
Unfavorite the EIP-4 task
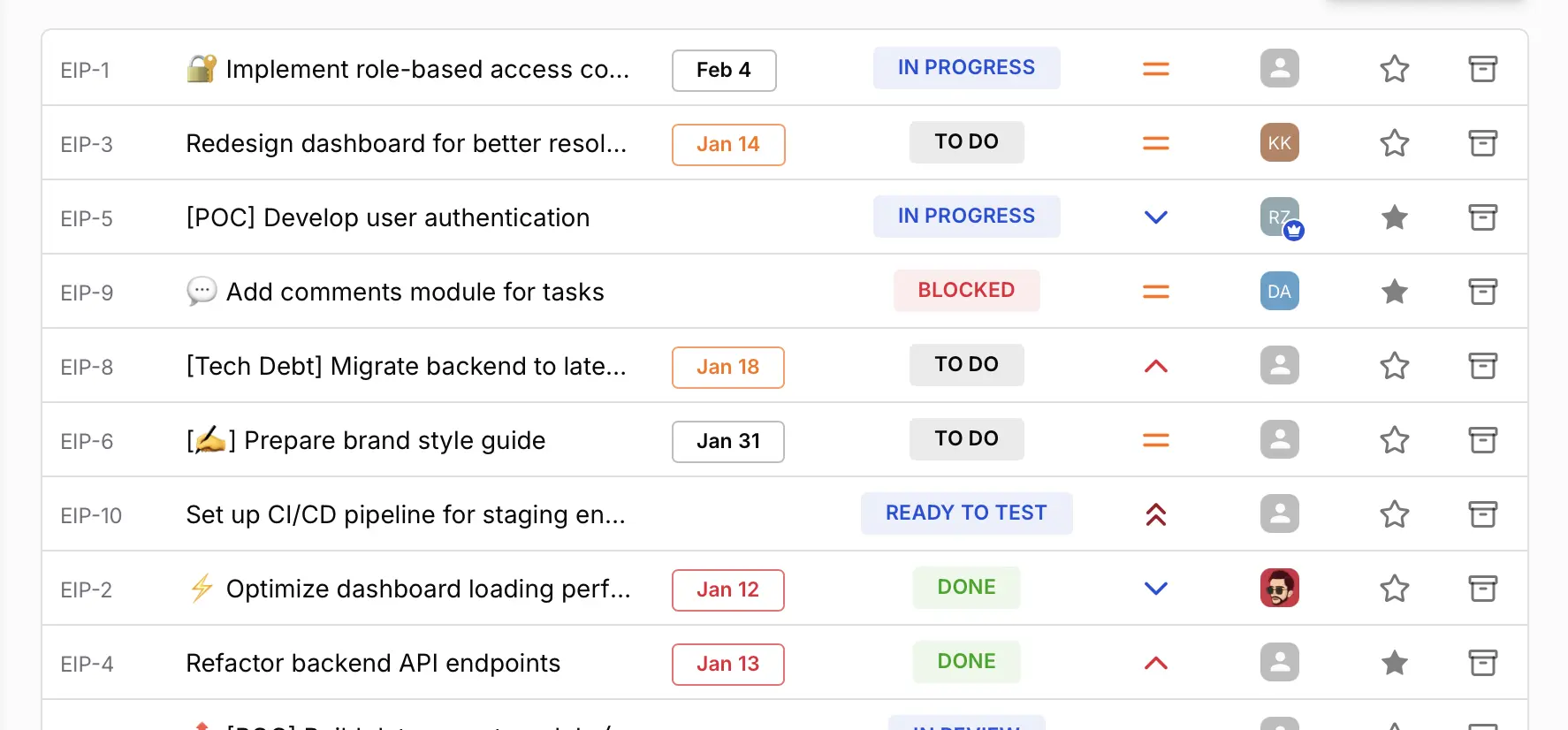tap(1394, 662)
